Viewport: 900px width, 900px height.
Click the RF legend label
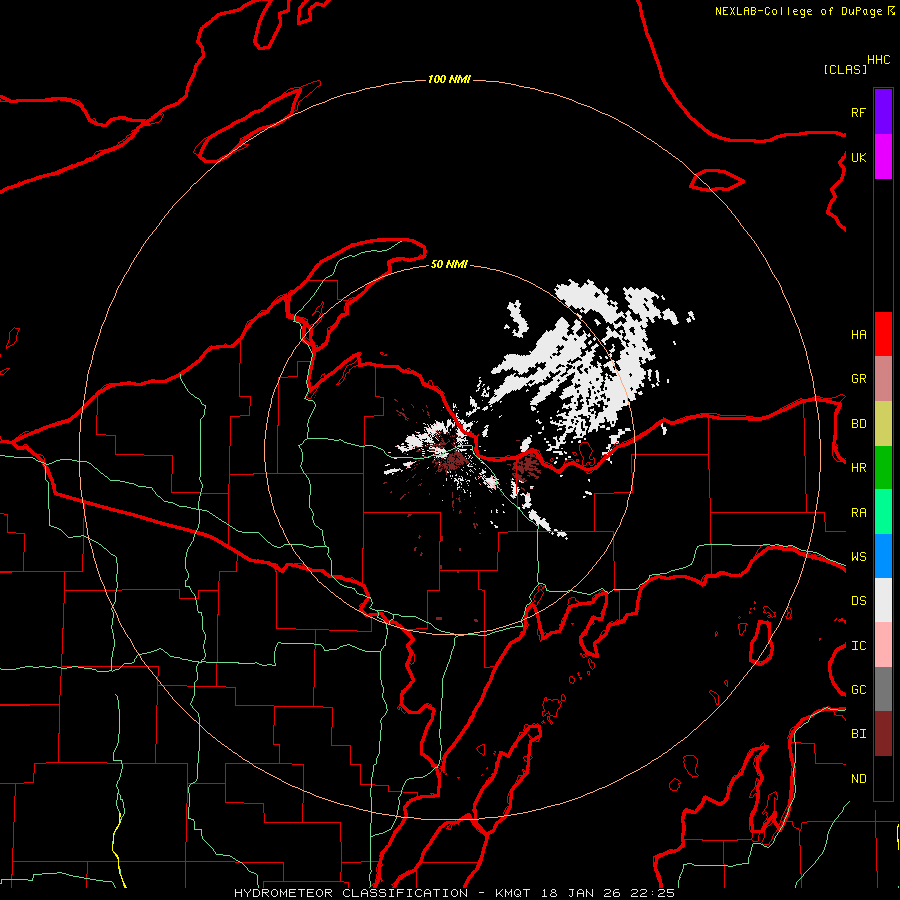pyautogui.click(x=858, y=112)
